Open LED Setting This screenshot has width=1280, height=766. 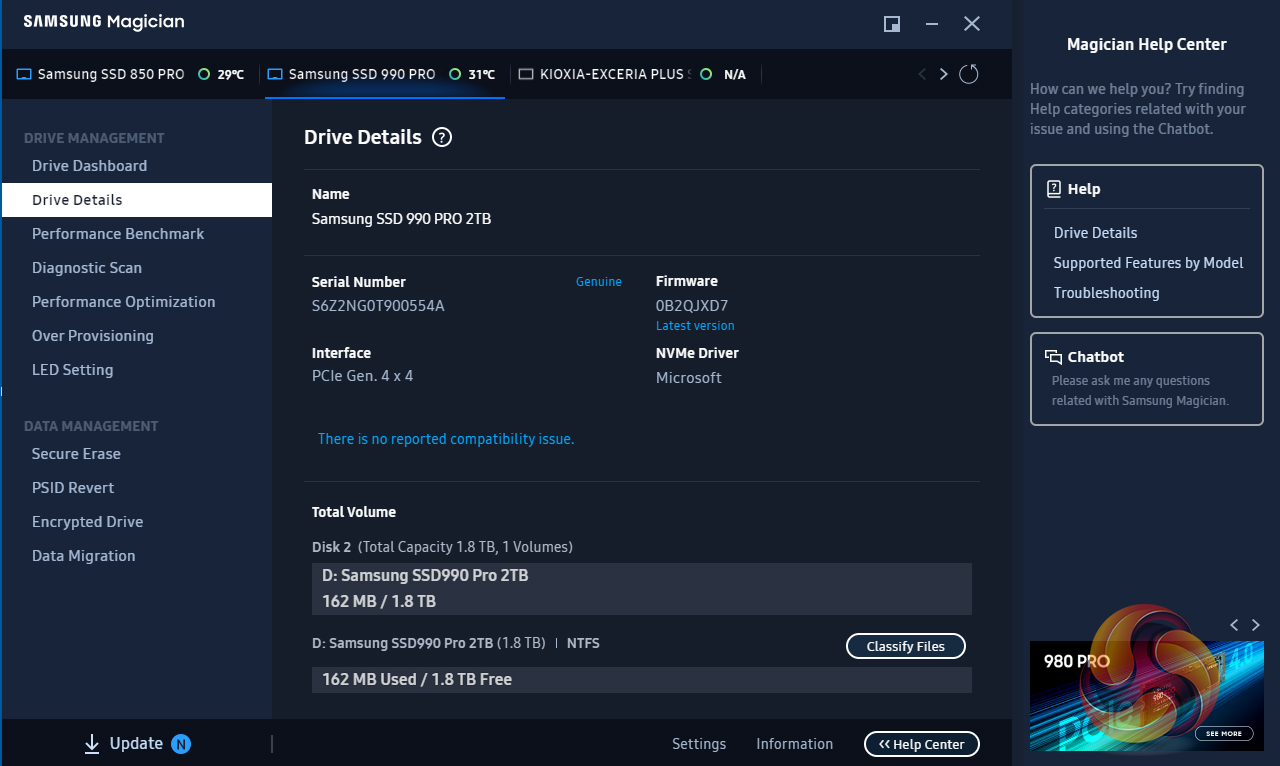[72, 370]
